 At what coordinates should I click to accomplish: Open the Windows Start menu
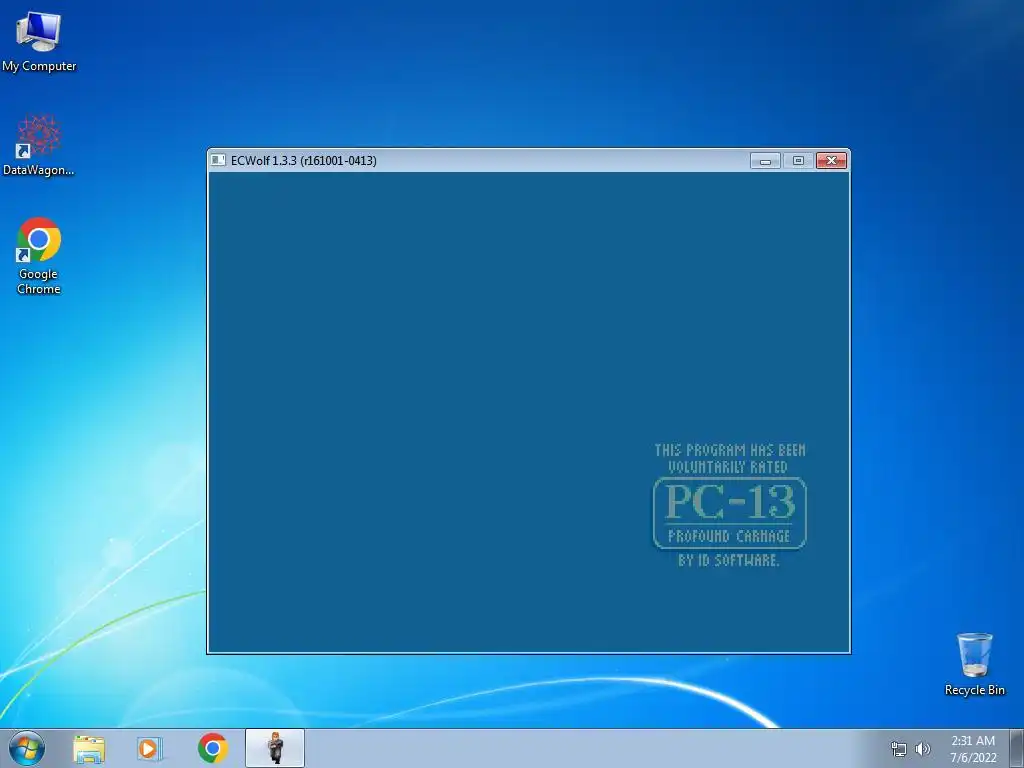(x=27, y=748)
